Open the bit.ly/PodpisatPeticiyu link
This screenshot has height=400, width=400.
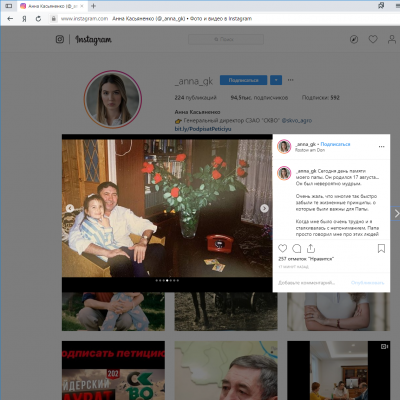click(x=203, y=129)
